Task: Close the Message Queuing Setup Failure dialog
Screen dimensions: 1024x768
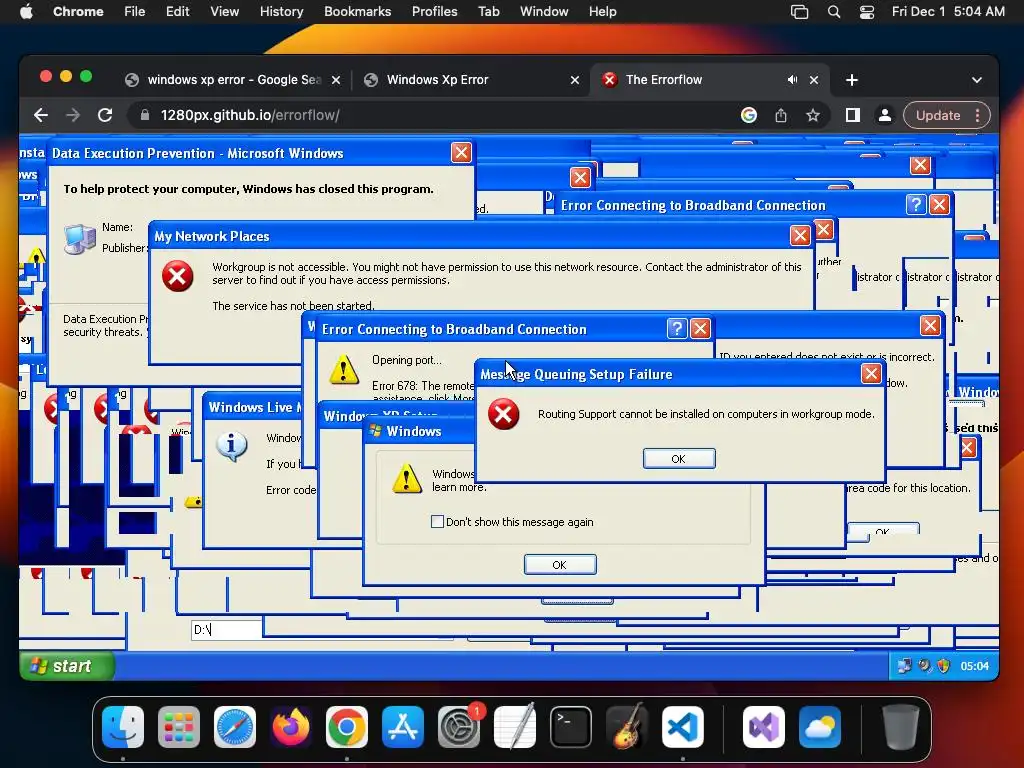Action: coord(871,374)
